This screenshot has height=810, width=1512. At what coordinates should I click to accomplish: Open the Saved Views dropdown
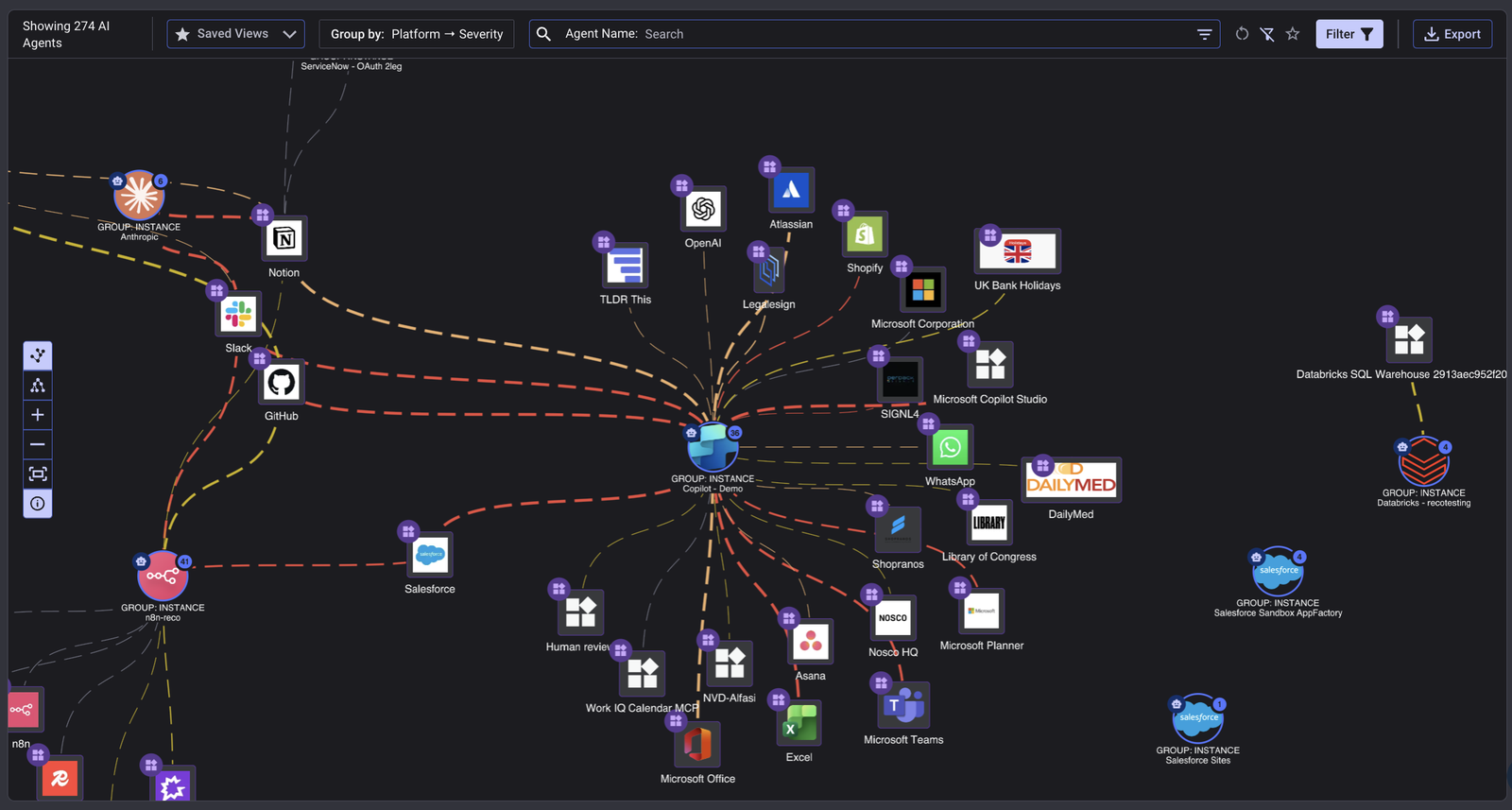(235, 34)
